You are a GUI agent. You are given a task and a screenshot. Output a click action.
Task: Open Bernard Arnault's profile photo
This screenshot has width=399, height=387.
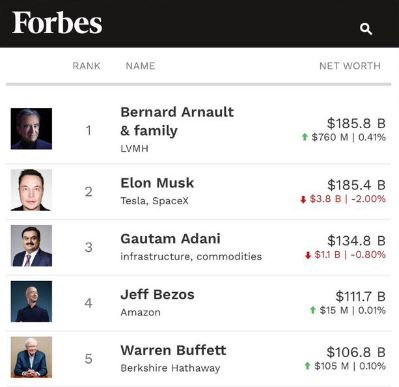(31, 129)
